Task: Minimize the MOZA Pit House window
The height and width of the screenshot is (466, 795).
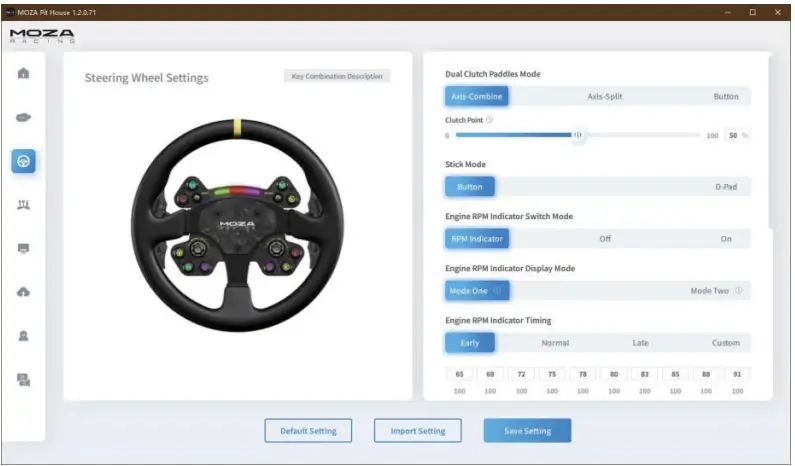Action: [728, 12]
